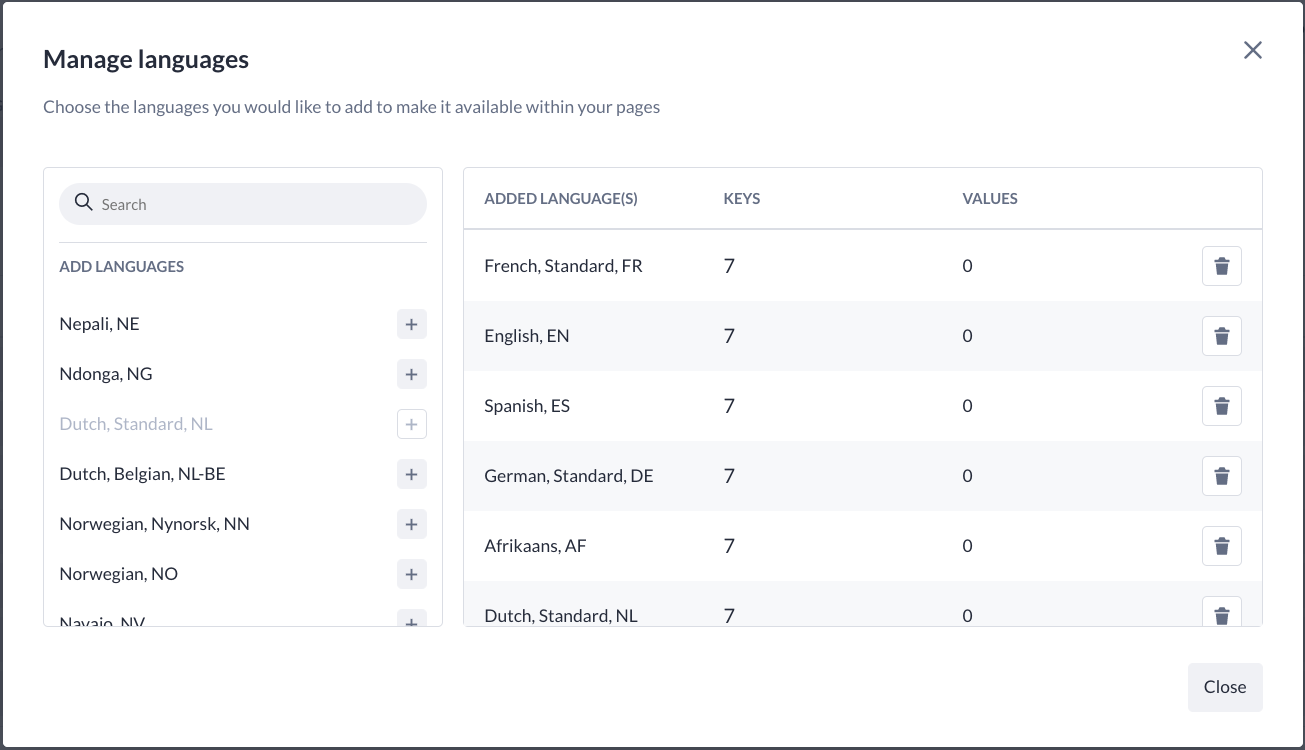Click keys count 7 for Afrikaans row
Image resolution: width=1305 pixels, height=750 pixels.
click(x=729, y=546)
